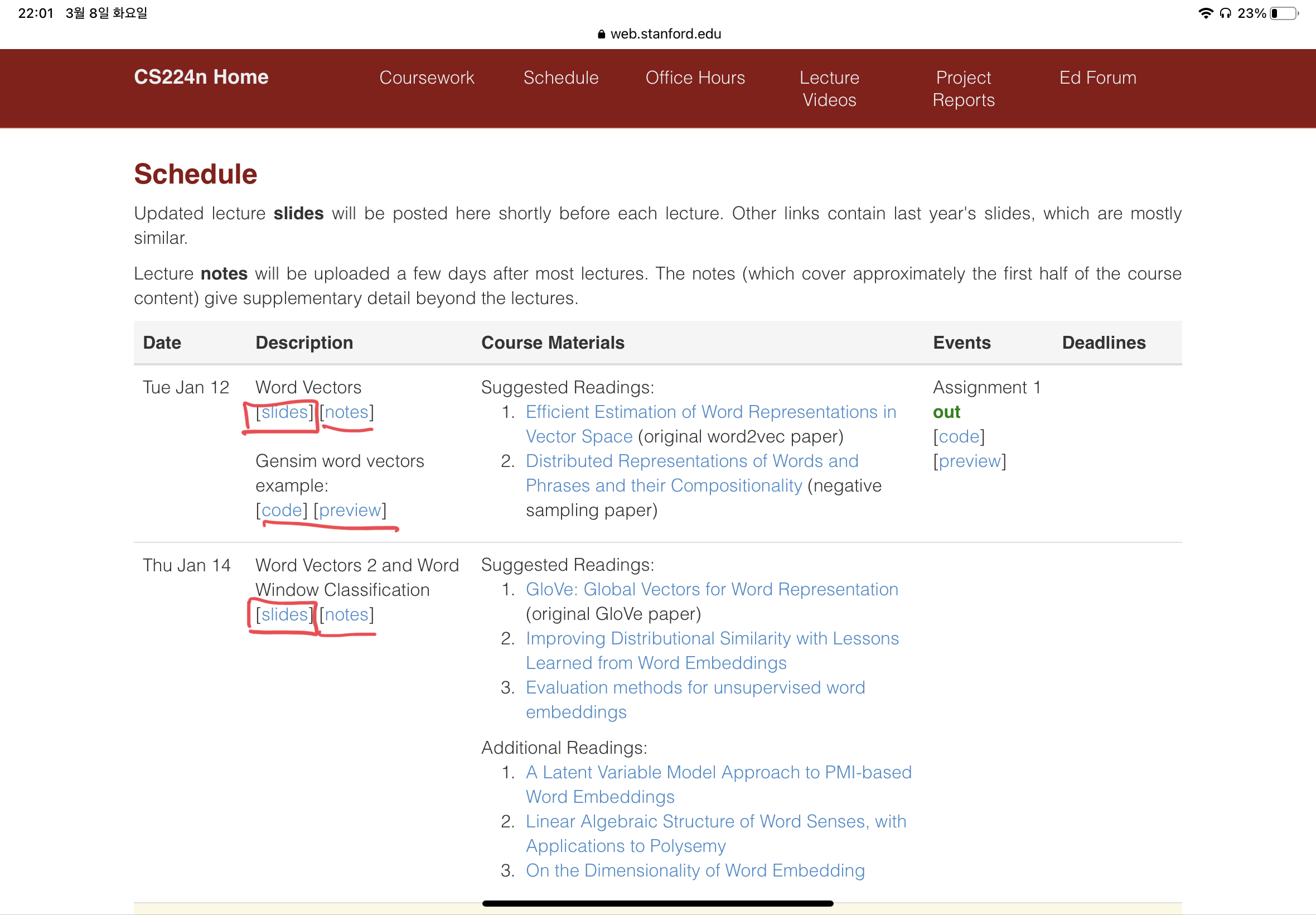Tap the battery indicator icon

coord(1283,13)
